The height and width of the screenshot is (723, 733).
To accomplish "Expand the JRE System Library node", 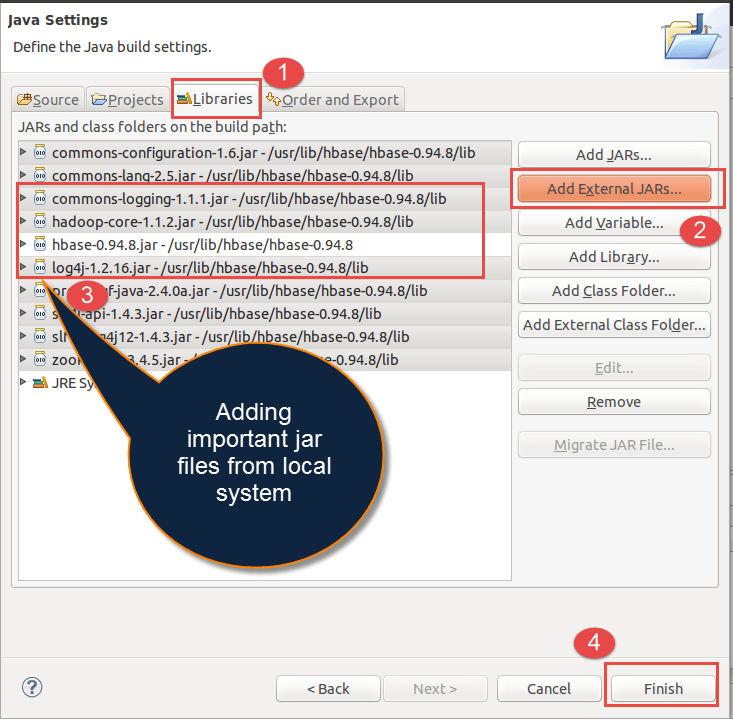I will click(x=24, y=382).
